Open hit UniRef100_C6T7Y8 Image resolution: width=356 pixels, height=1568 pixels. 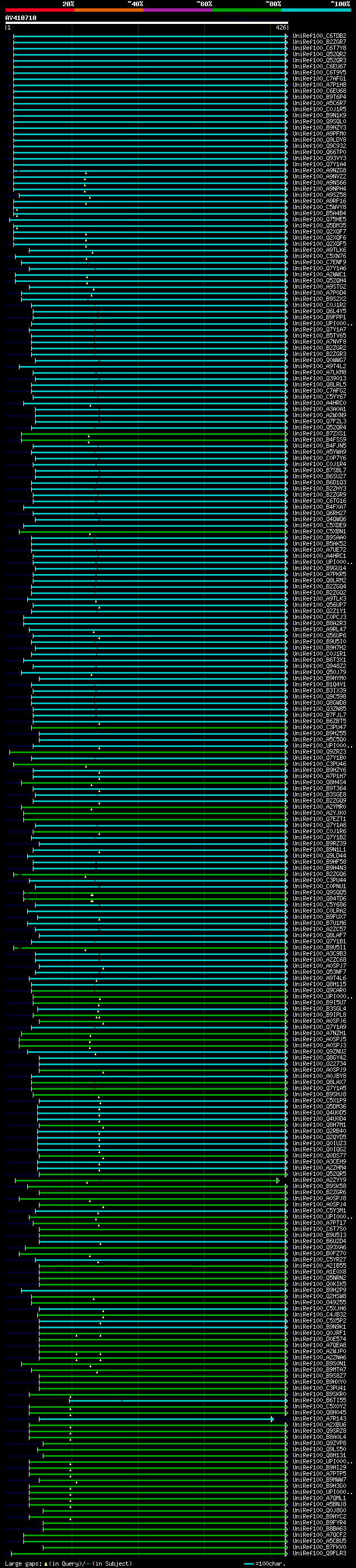click(319, 48)
